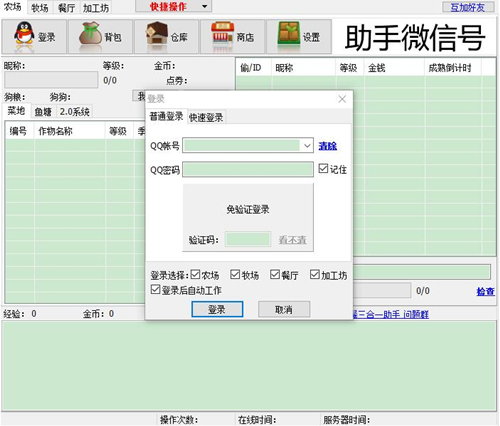Screen dimensions: 500x426
Task: Toggle 登录后自动工作 checkbox
Action: 155,289
